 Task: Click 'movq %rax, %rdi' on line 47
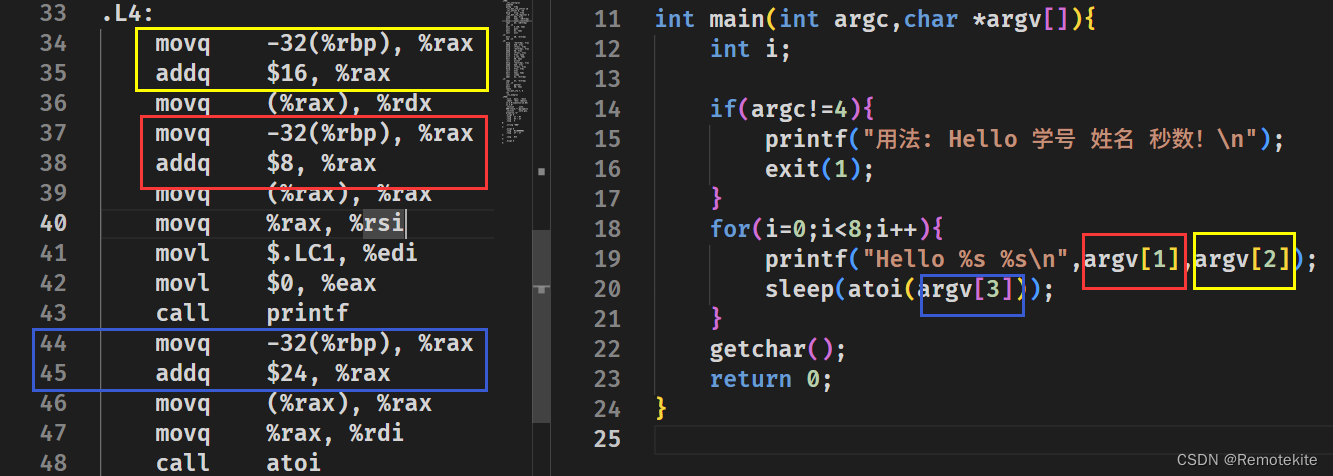click(279, 433)
